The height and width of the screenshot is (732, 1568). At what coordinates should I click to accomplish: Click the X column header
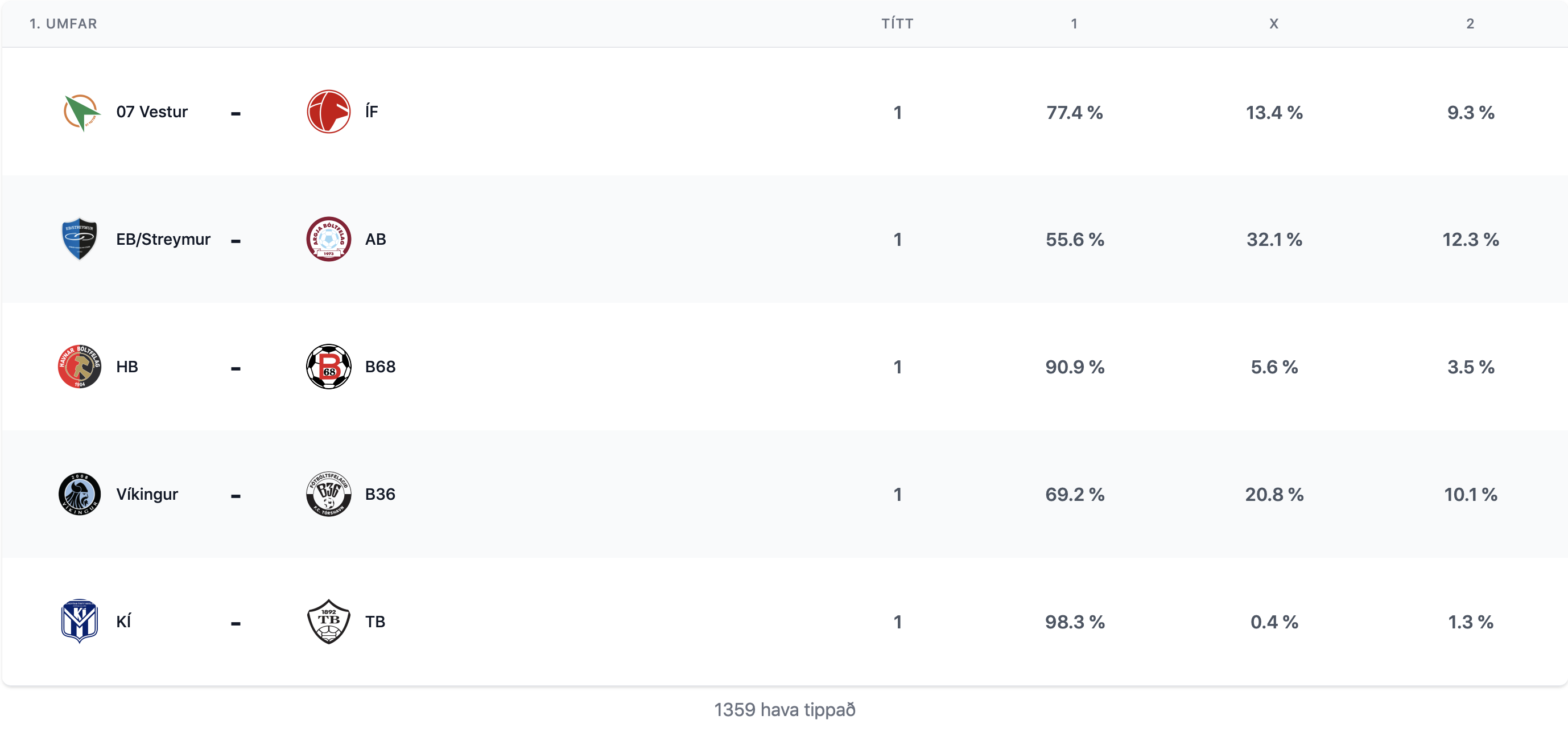(1274, 24)
